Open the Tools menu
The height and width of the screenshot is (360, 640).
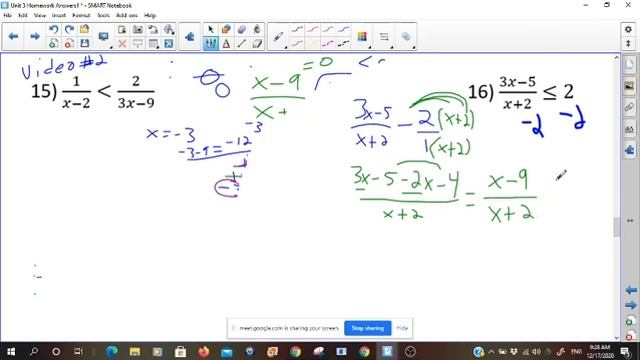tap(103, 16)
